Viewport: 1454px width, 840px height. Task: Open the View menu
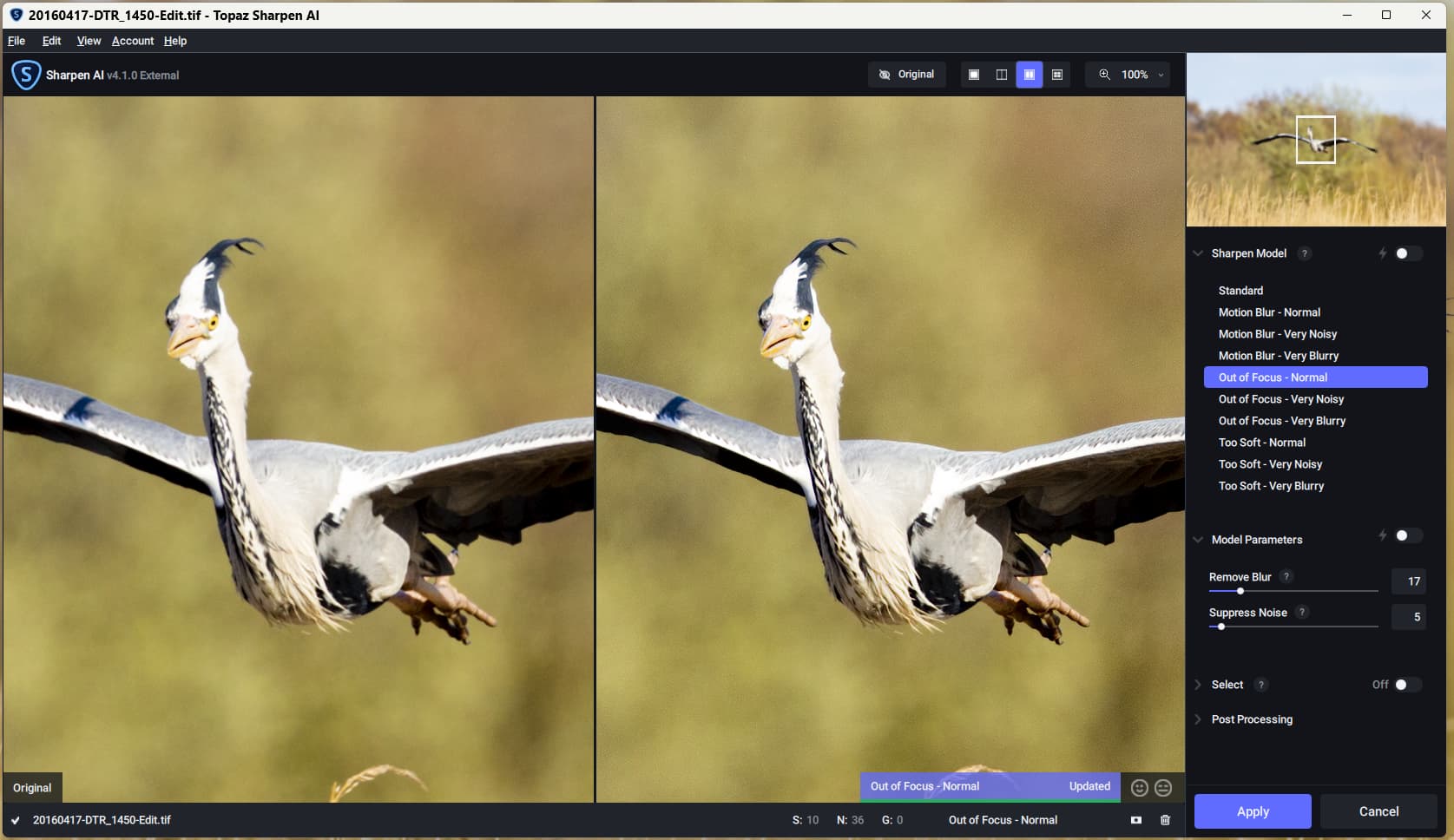tap(89, 41)
